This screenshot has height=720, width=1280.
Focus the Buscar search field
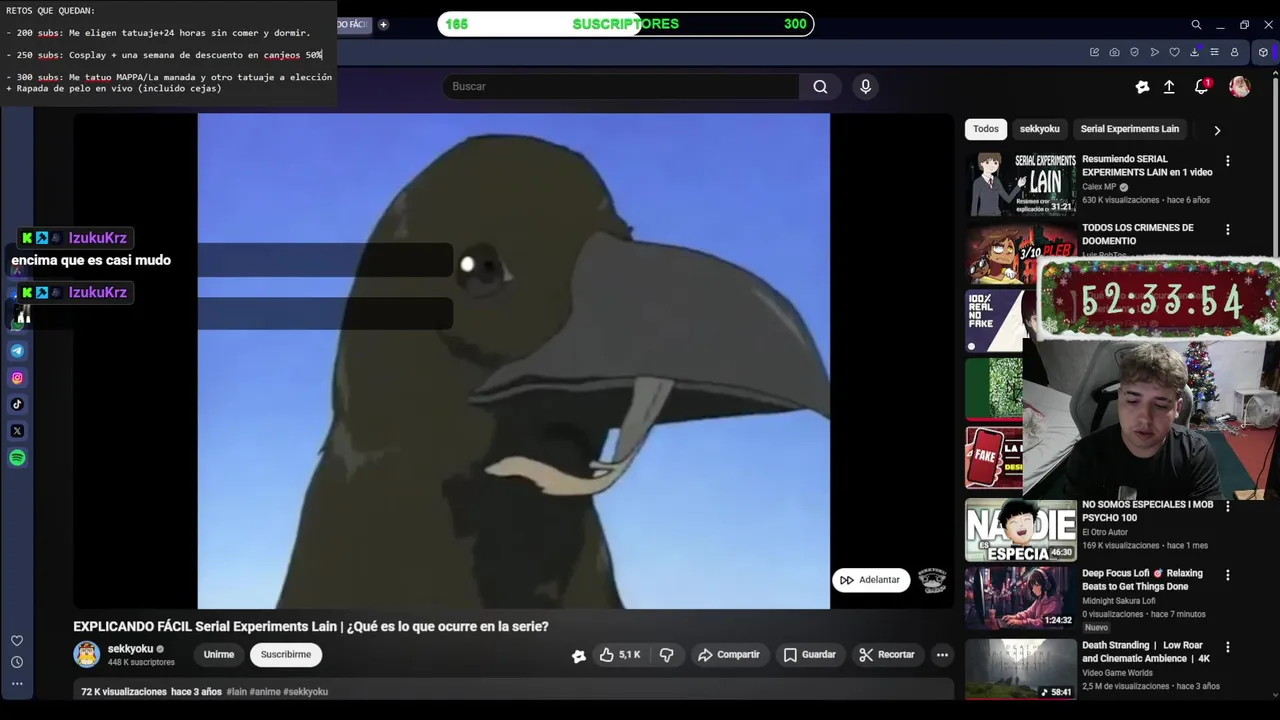(620, 87)
